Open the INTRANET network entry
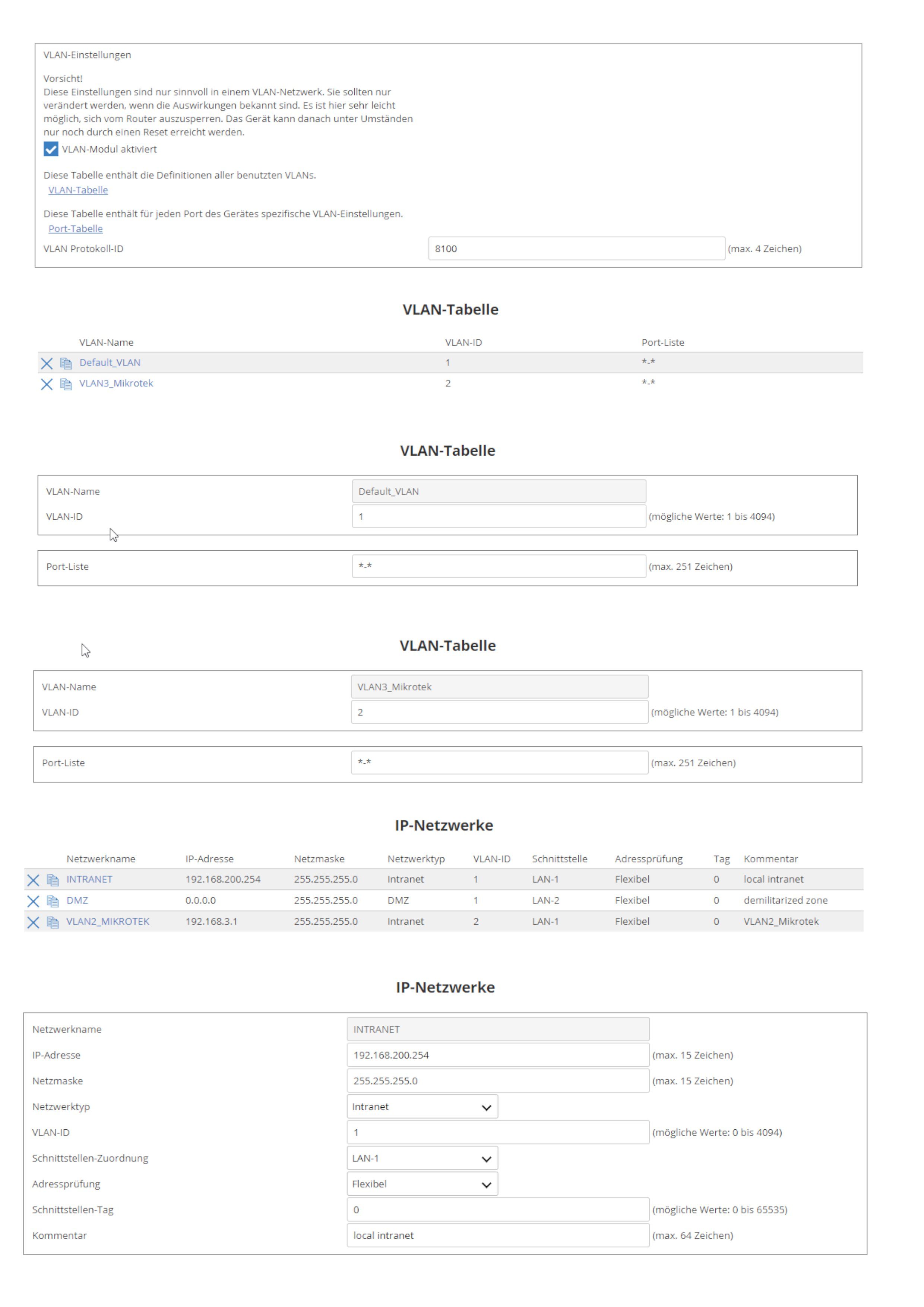 (x=89, y=880)
